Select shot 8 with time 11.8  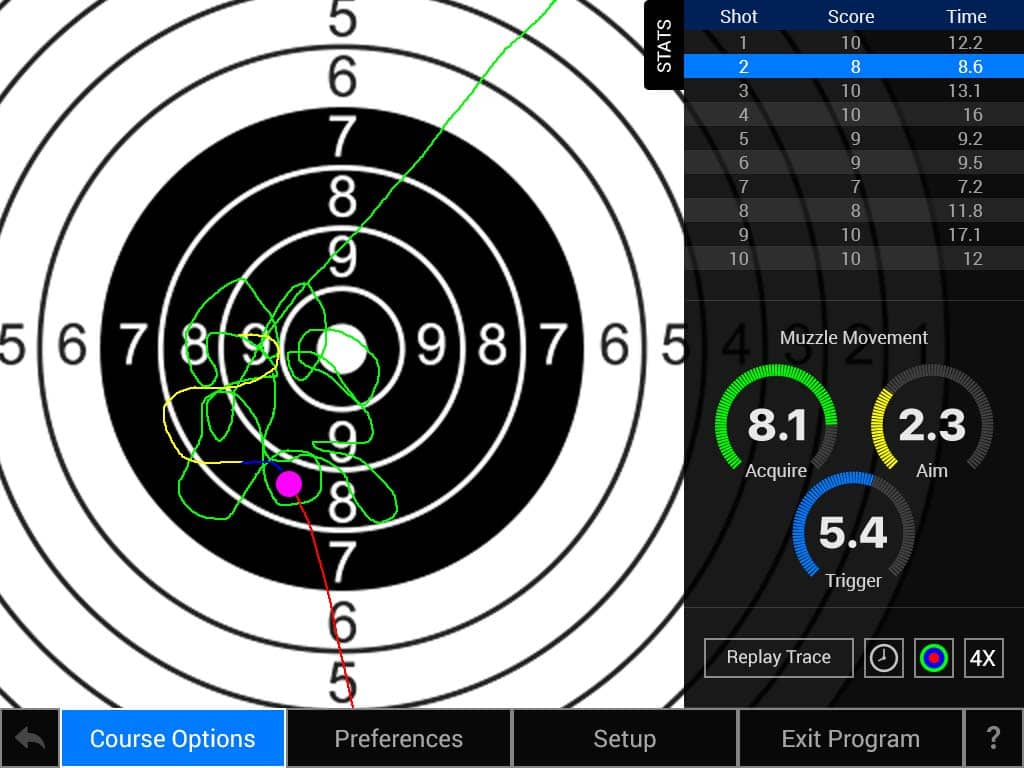coord(854,211)
